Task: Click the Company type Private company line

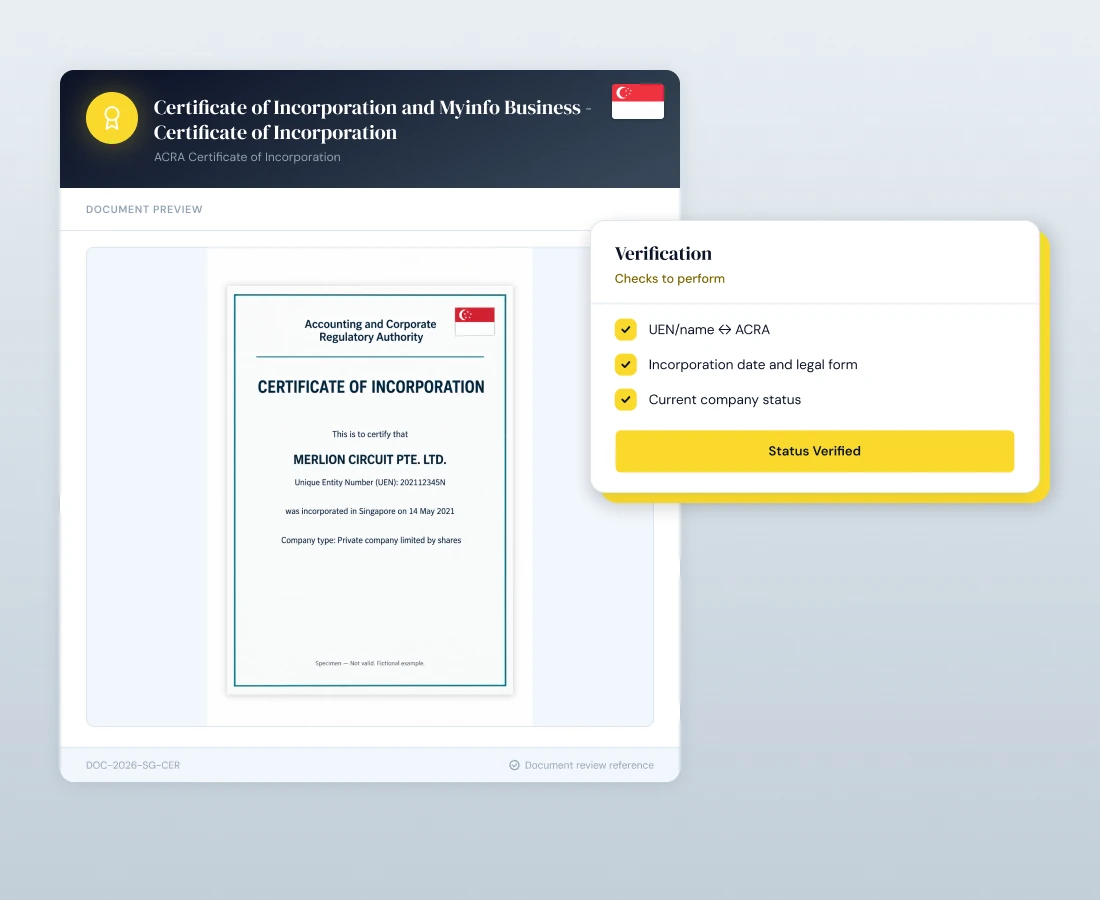Action: point(371,540)
